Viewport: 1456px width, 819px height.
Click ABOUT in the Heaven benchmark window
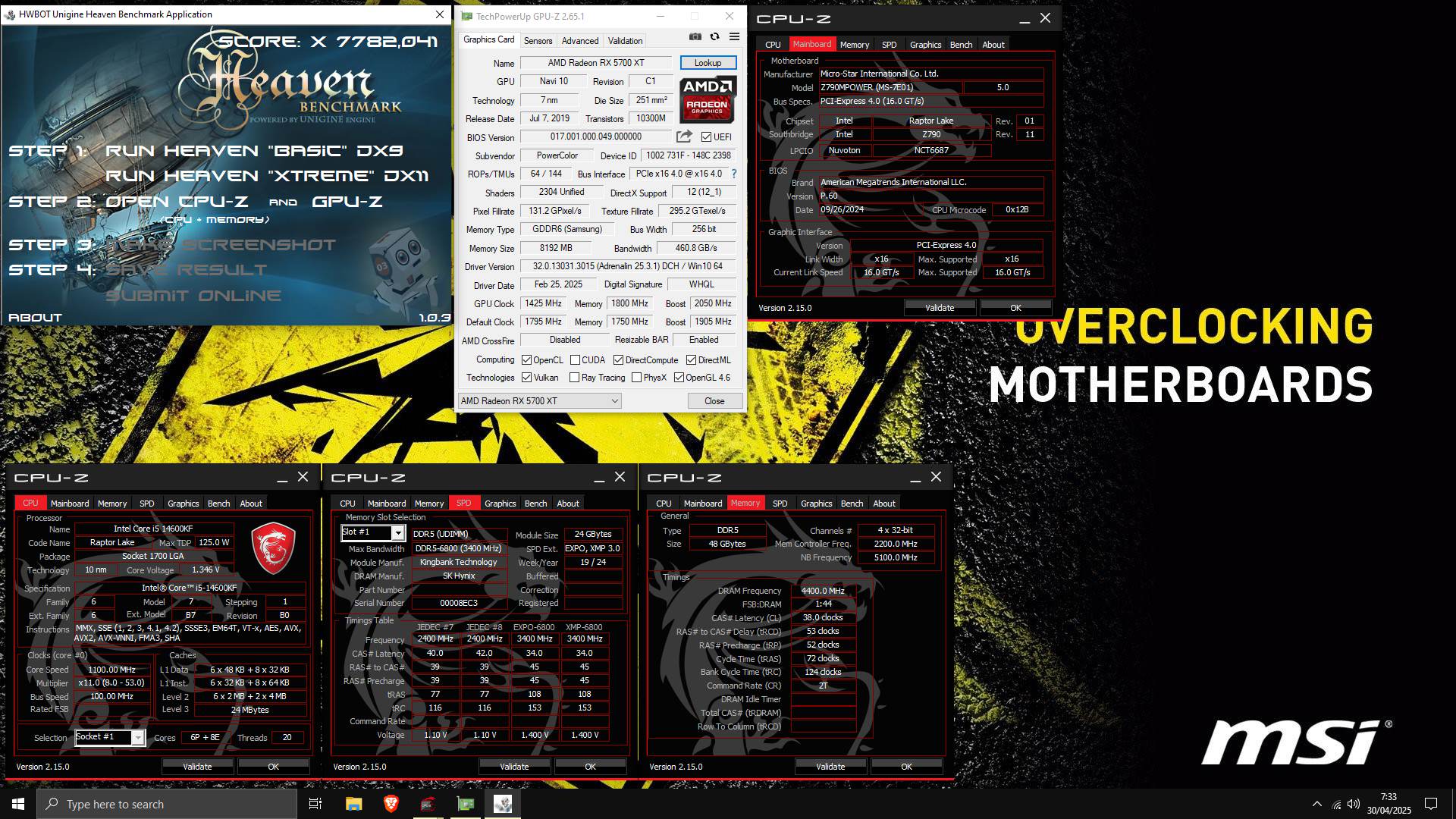35,318
